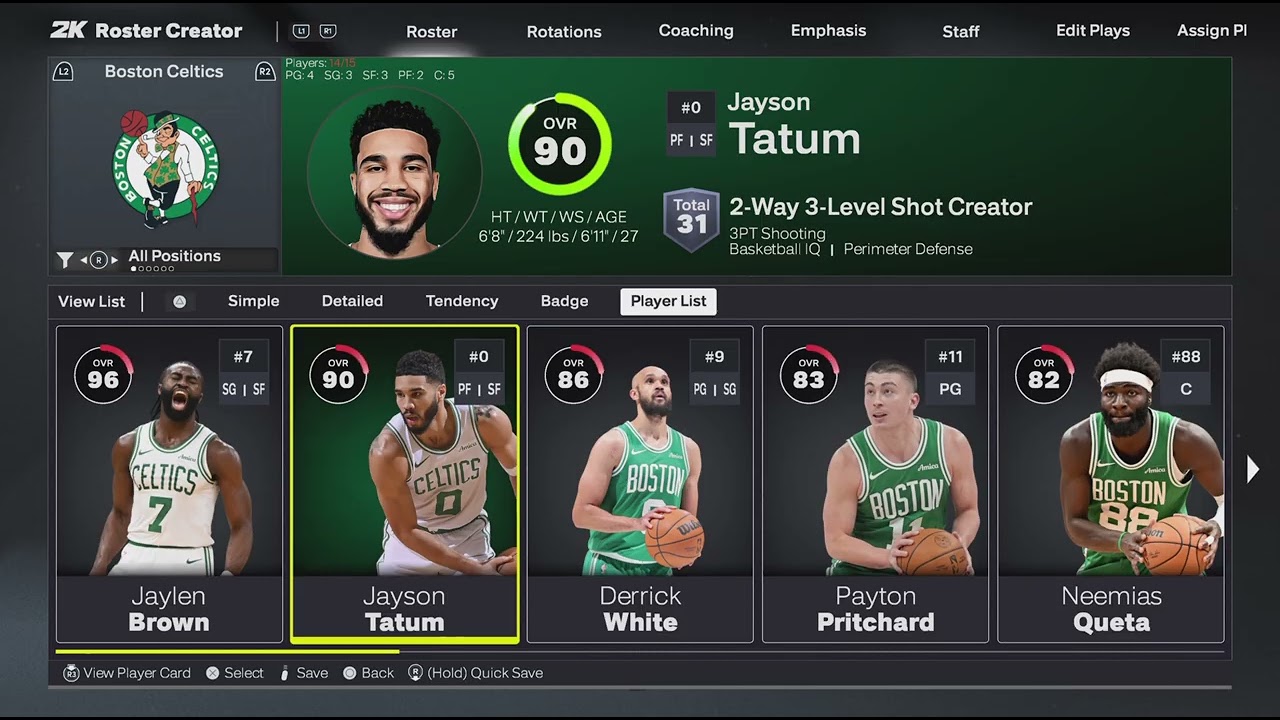Image resolution: width=1280 pixels, height=720 pixels.
Task: Click Derrick White's #9 PG SG position badge
Action: (714, 373)
